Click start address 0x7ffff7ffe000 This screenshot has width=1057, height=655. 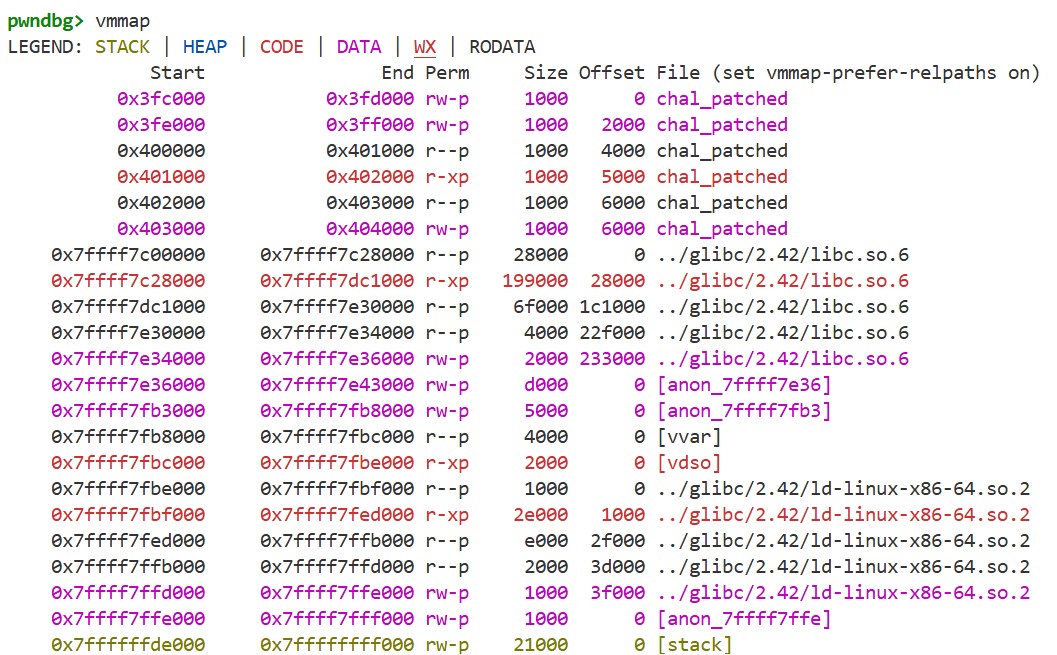(128, 619)
